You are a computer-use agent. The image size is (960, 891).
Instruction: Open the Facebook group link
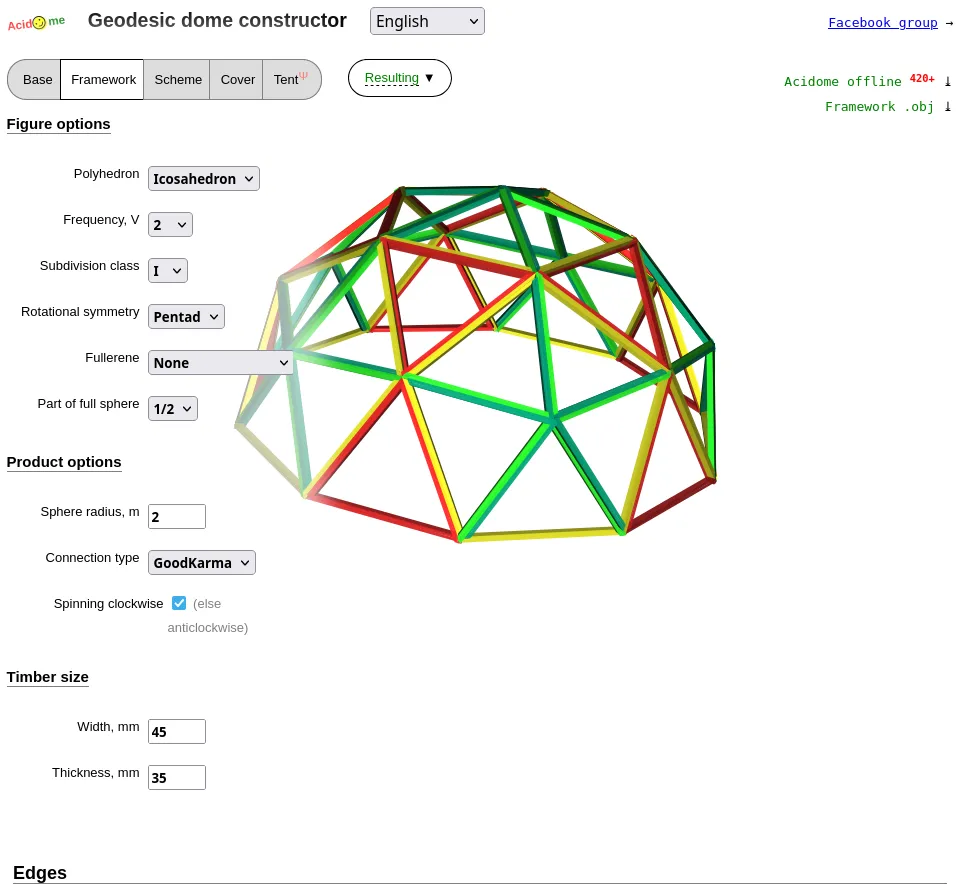(882, 22)
